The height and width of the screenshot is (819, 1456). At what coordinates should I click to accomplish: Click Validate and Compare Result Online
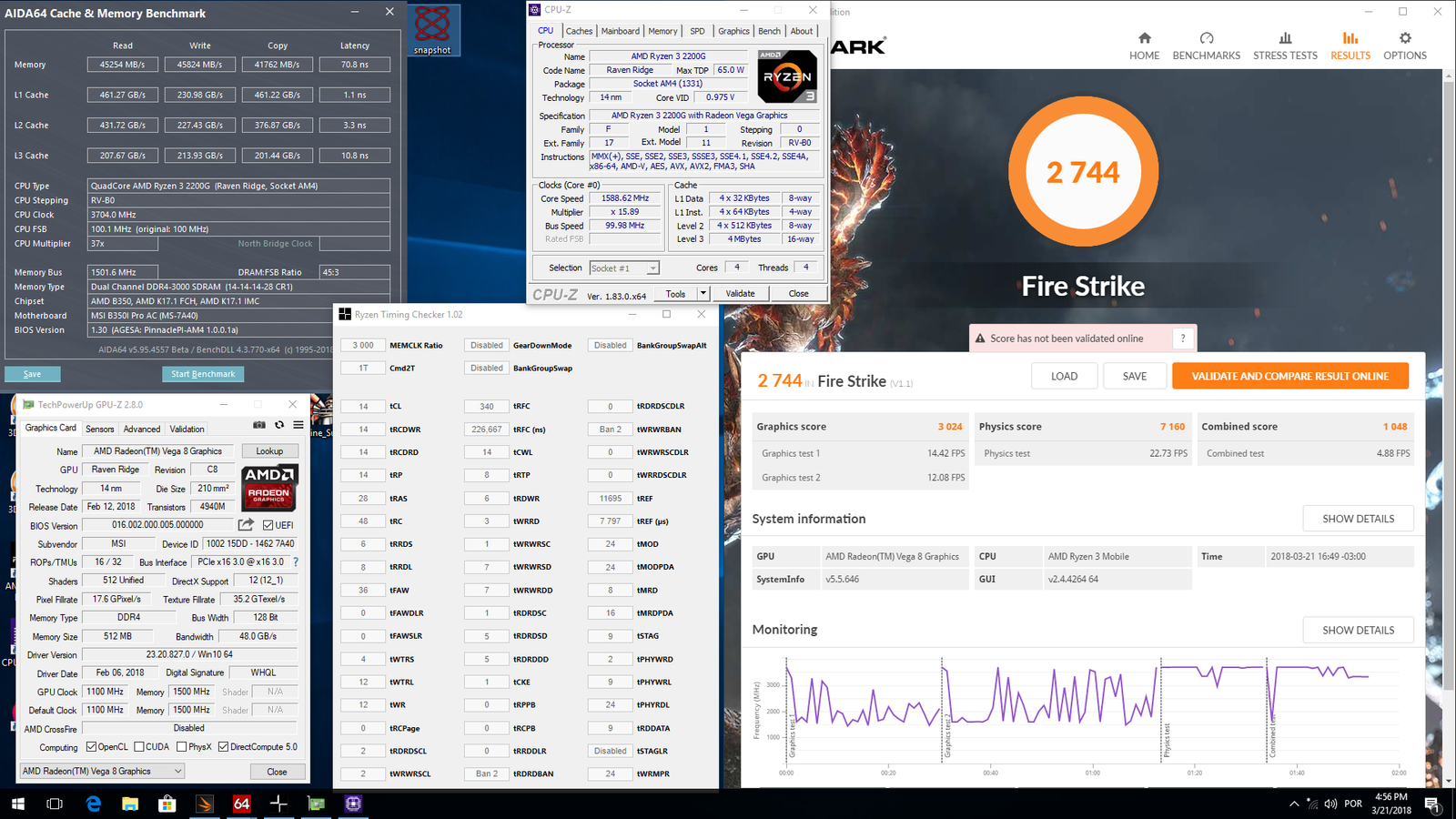coord(1289,376)
